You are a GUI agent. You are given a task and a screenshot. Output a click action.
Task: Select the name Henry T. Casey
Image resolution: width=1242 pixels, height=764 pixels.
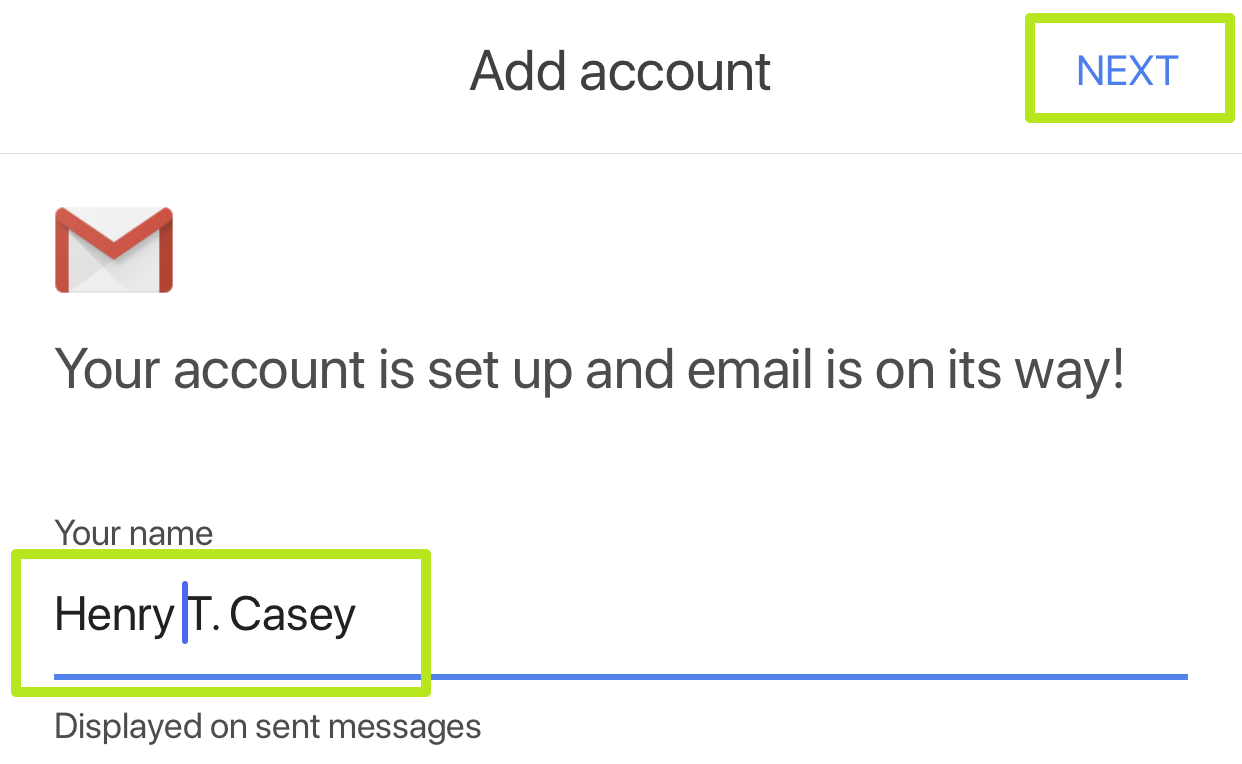[x=205, y=614]
